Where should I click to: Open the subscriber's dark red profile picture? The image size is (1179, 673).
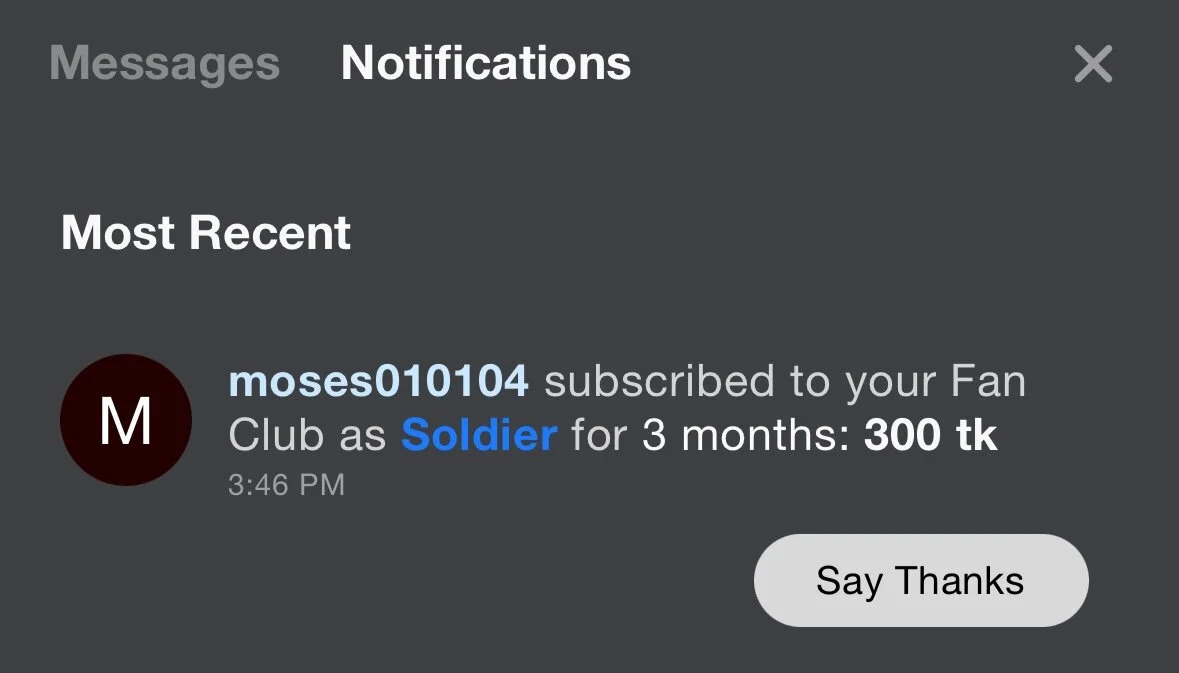point(126,420)
